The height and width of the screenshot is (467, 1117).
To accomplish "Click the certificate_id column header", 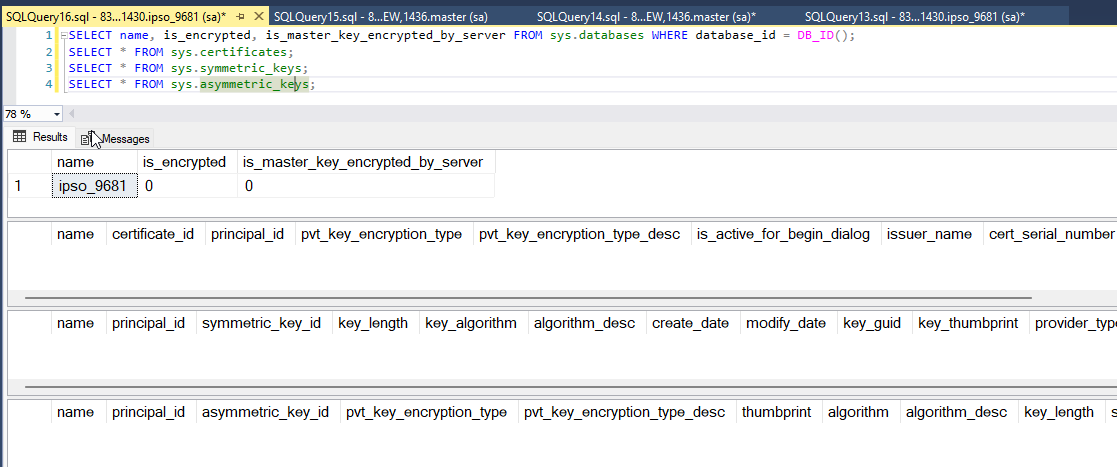I will click(155, 234).
